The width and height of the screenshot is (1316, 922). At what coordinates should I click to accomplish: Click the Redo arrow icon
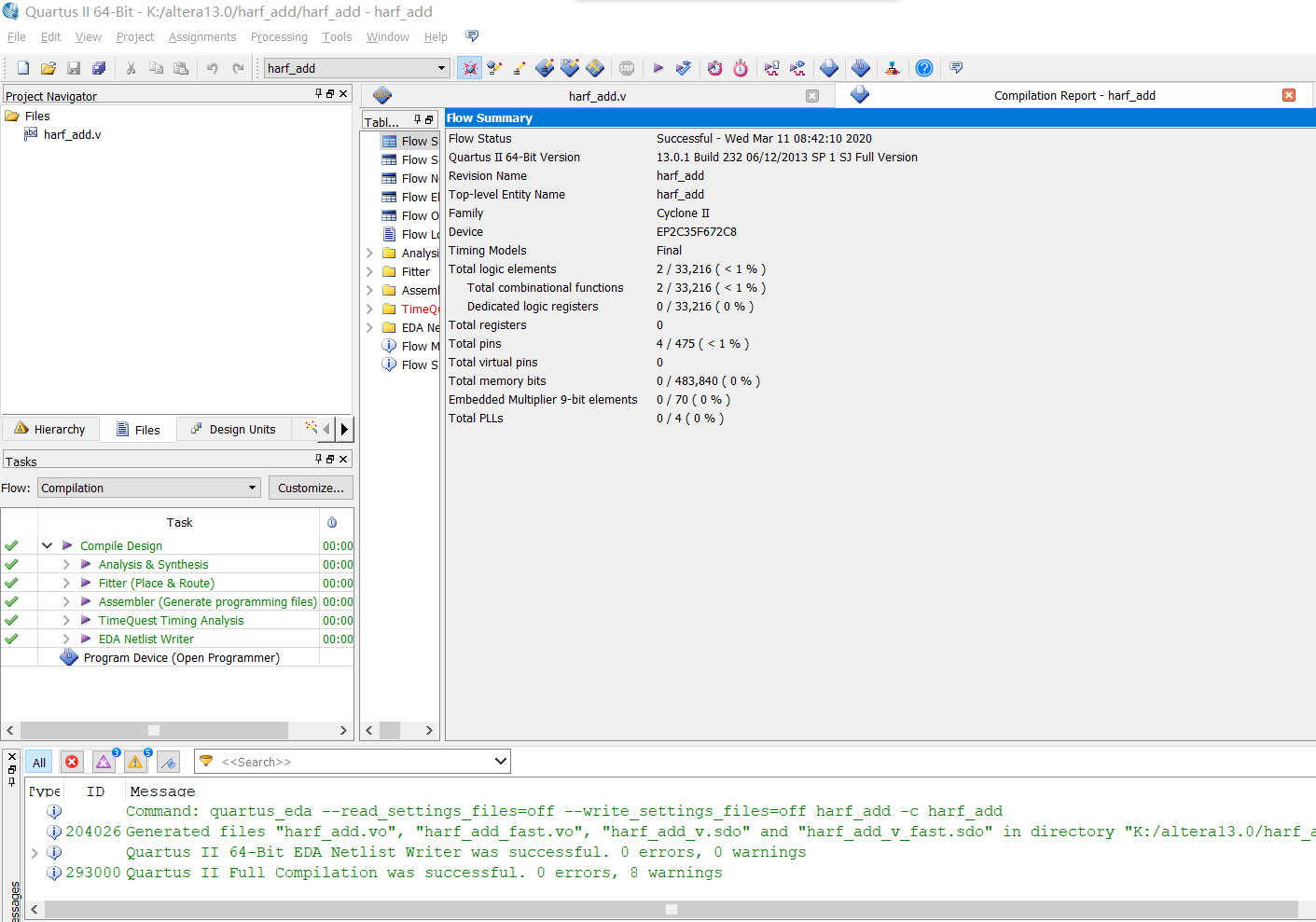coord(238,68)
